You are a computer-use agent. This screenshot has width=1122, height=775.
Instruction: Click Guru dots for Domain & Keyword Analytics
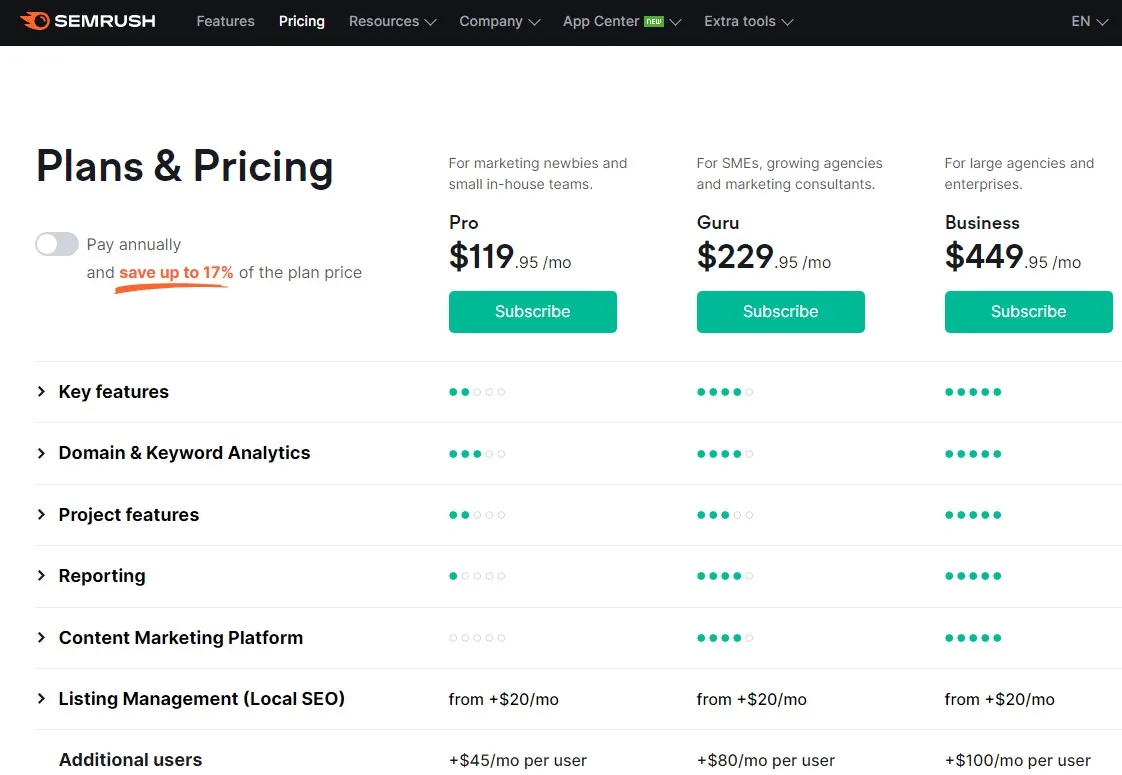[725, 454]
